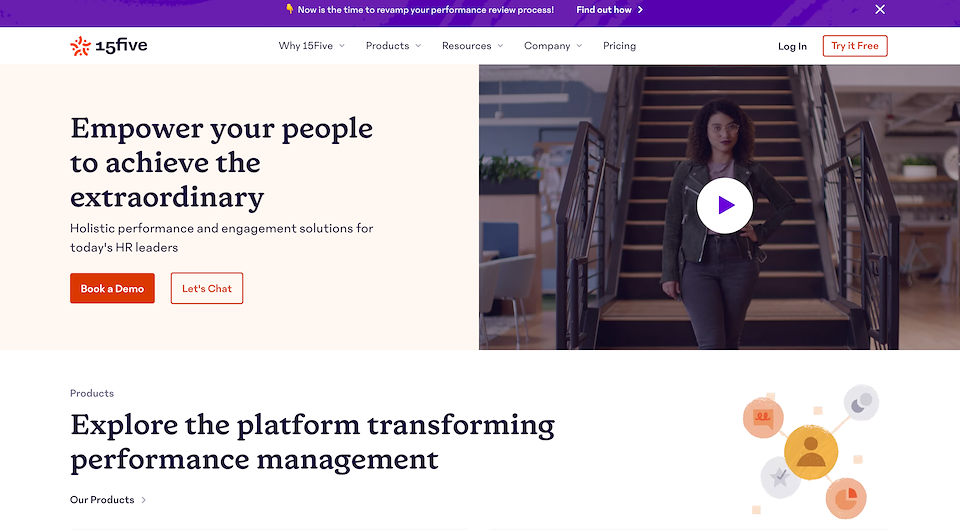Play the hero video
Viewport: 960px width, 530px height.
pyautogui.click(x=725, y=205)
